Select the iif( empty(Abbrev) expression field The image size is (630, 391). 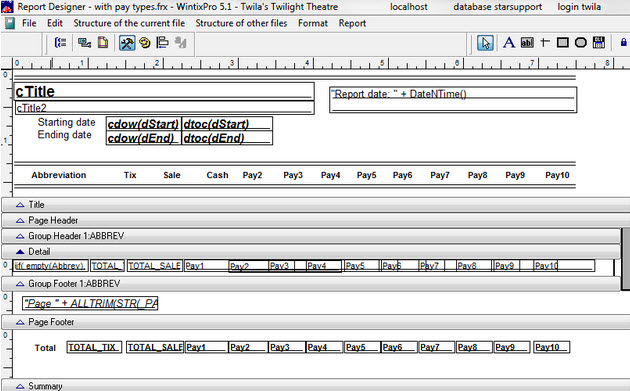coord(50,266)
